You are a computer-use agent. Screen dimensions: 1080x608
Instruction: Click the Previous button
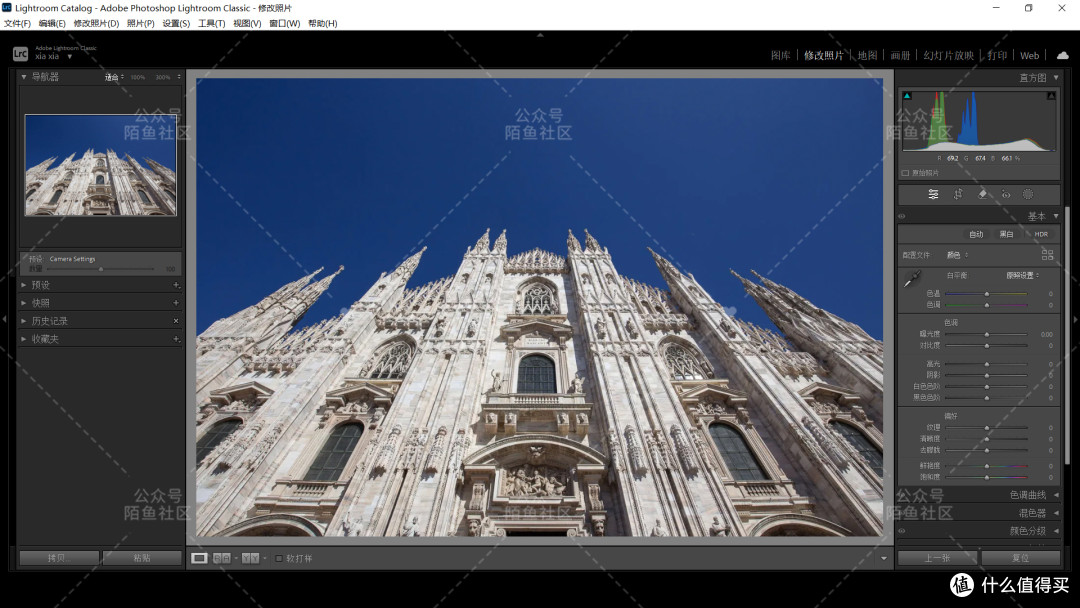pyautogui.click(x=937, y=558)
